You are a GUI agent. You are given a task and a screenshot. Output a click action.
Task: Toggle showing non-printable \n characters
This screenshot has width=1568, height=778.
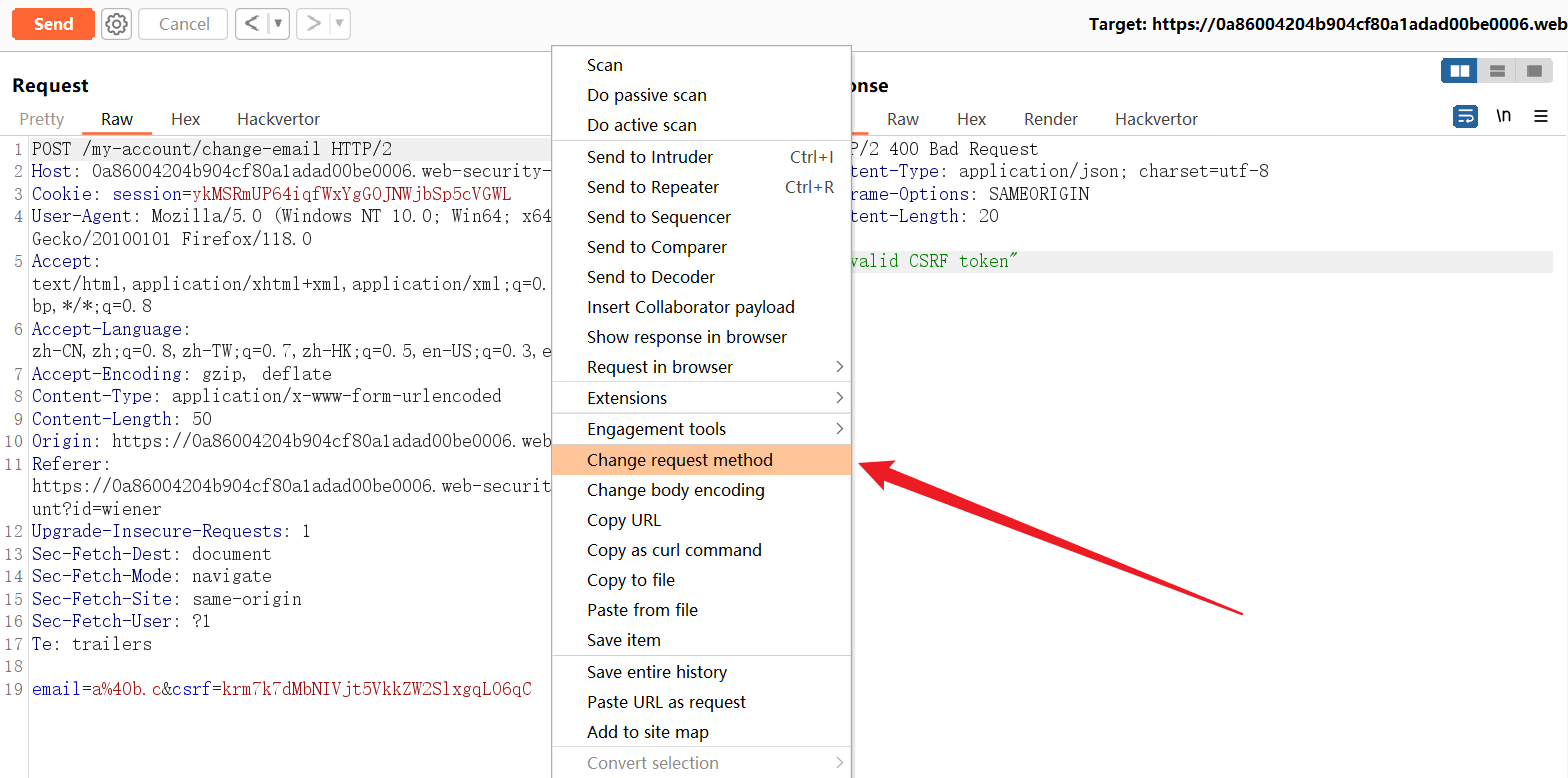1503,117
